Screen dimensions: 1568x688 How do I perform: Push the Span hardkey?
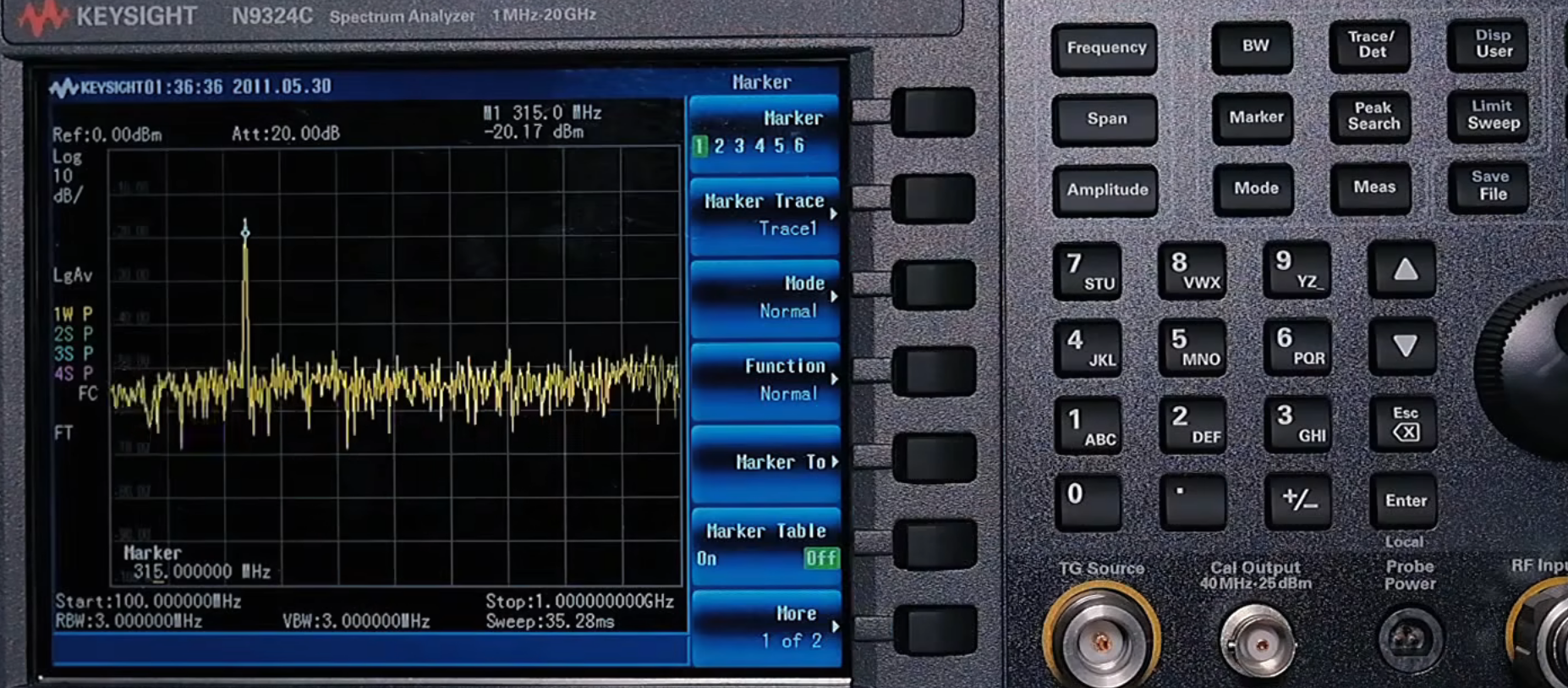[x=1105, y=119]
